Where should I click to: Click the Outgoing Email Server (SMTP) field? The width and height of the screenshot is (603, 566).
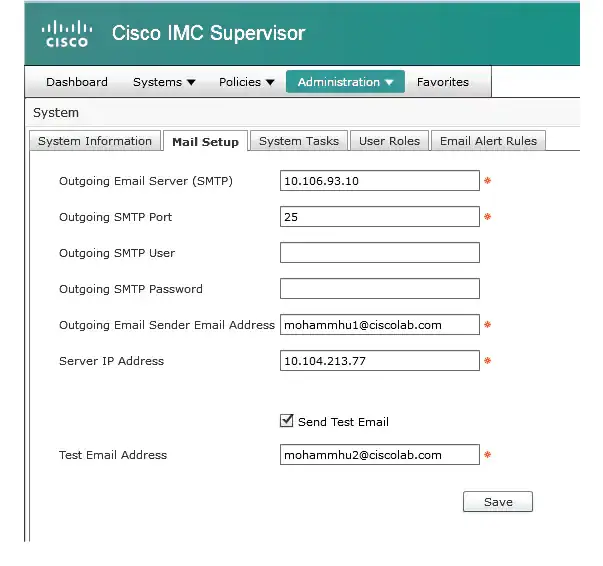(x=380, y=181)
